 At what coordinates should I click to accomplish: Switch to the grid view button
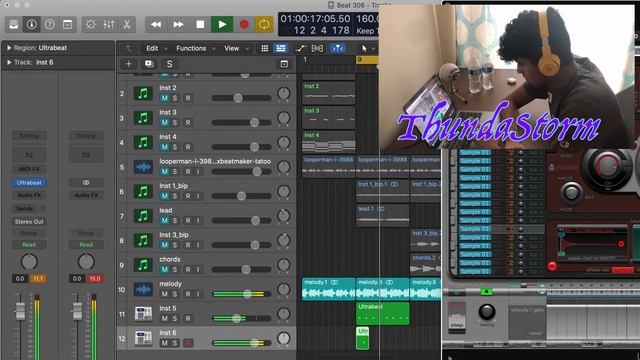pyautogui.click(x=264, y=48)
